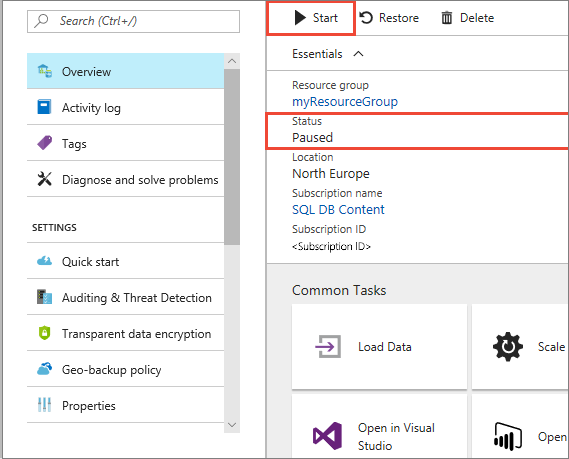Click the Transparent data encryption shield icon
Image resolution: width=569 pixels, height=459 pixels.
tap(45, 333)
